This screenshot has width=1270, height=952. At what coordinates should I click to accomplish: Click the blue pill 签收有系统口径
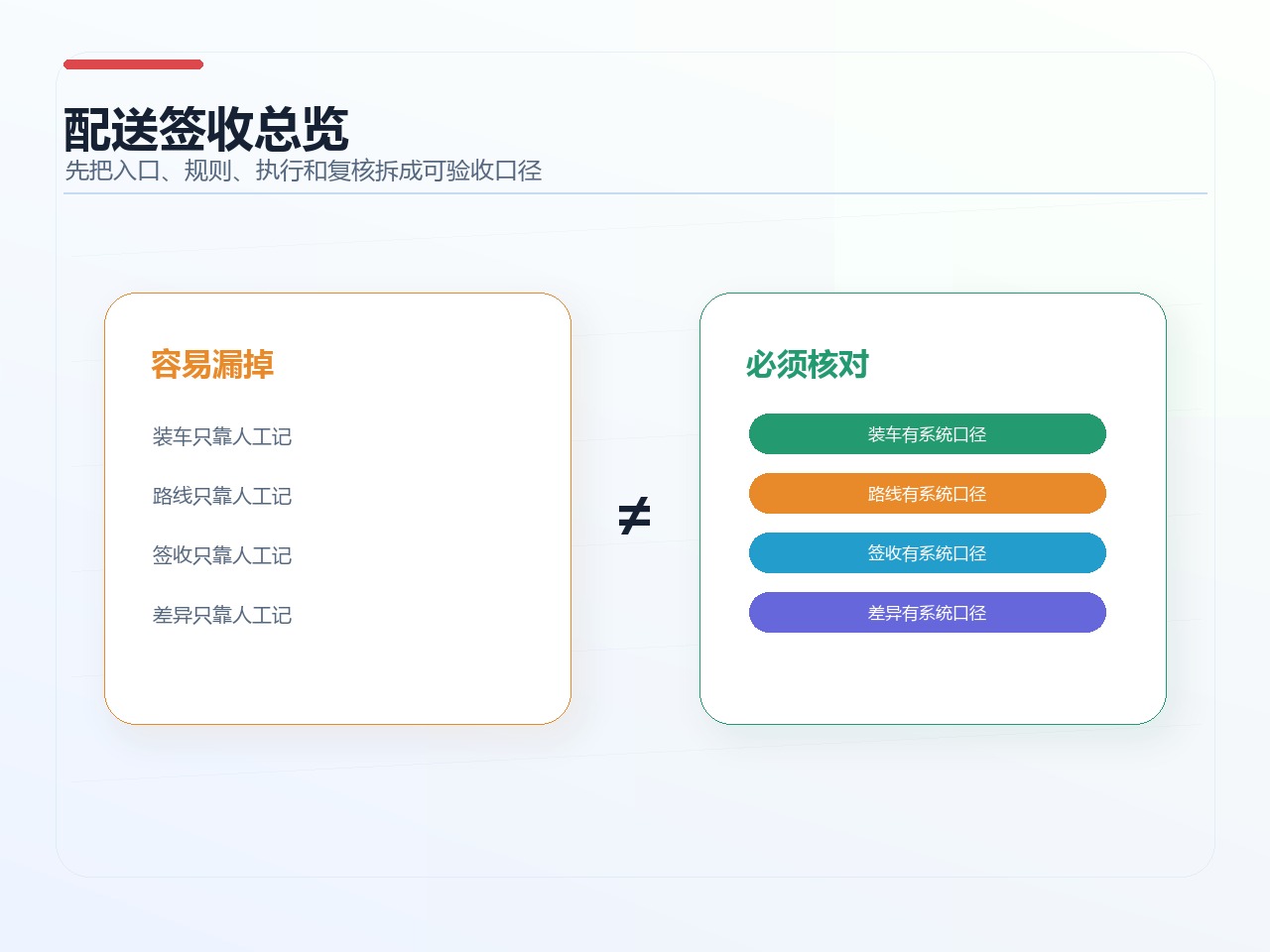[928, 553]
